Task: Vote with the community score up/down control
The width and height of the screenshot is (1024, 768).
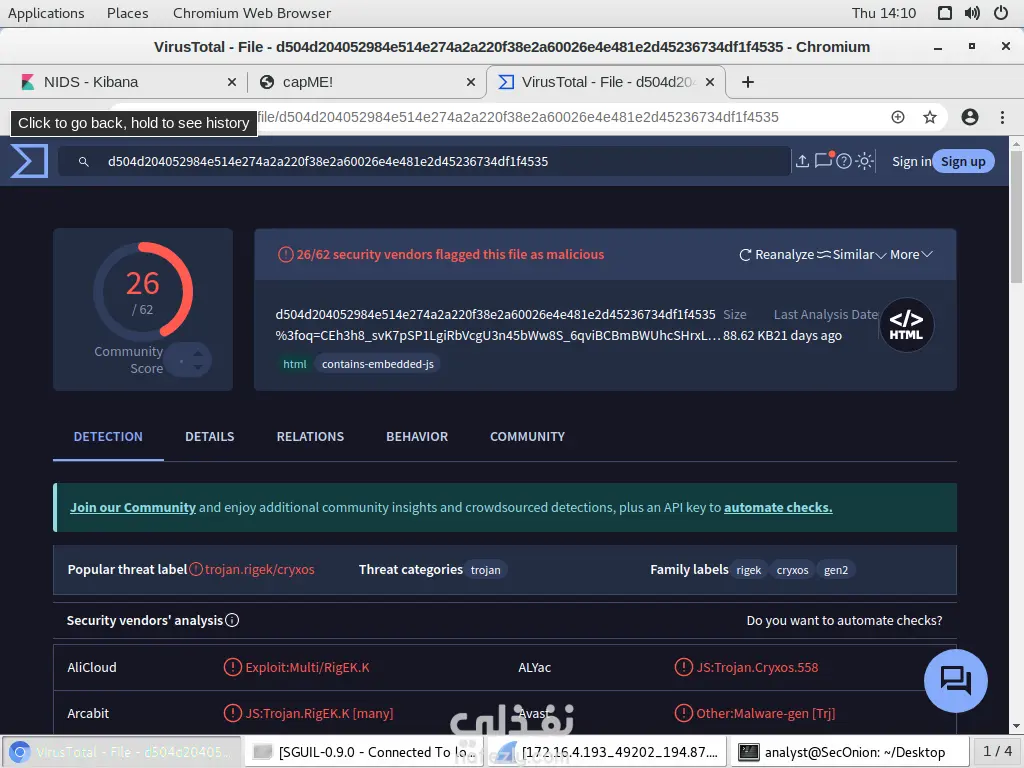Action: point(187,360)
